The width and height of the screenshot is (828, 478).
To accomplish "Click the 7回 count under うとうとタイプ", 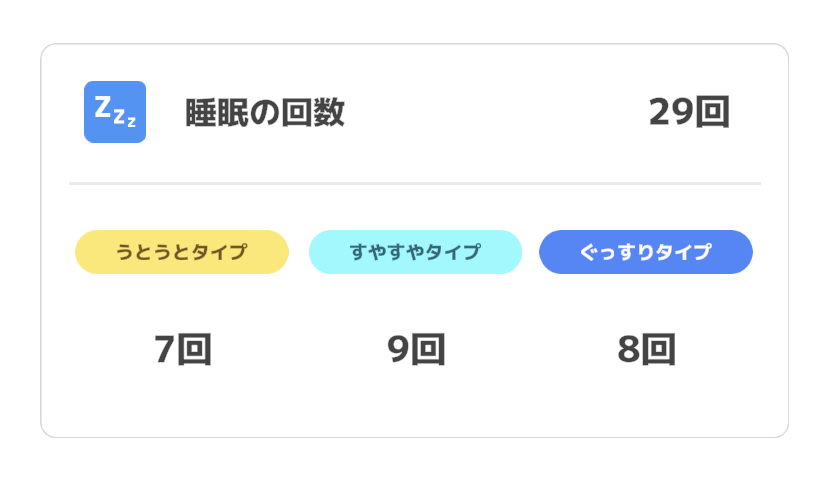I will (183, 350).
